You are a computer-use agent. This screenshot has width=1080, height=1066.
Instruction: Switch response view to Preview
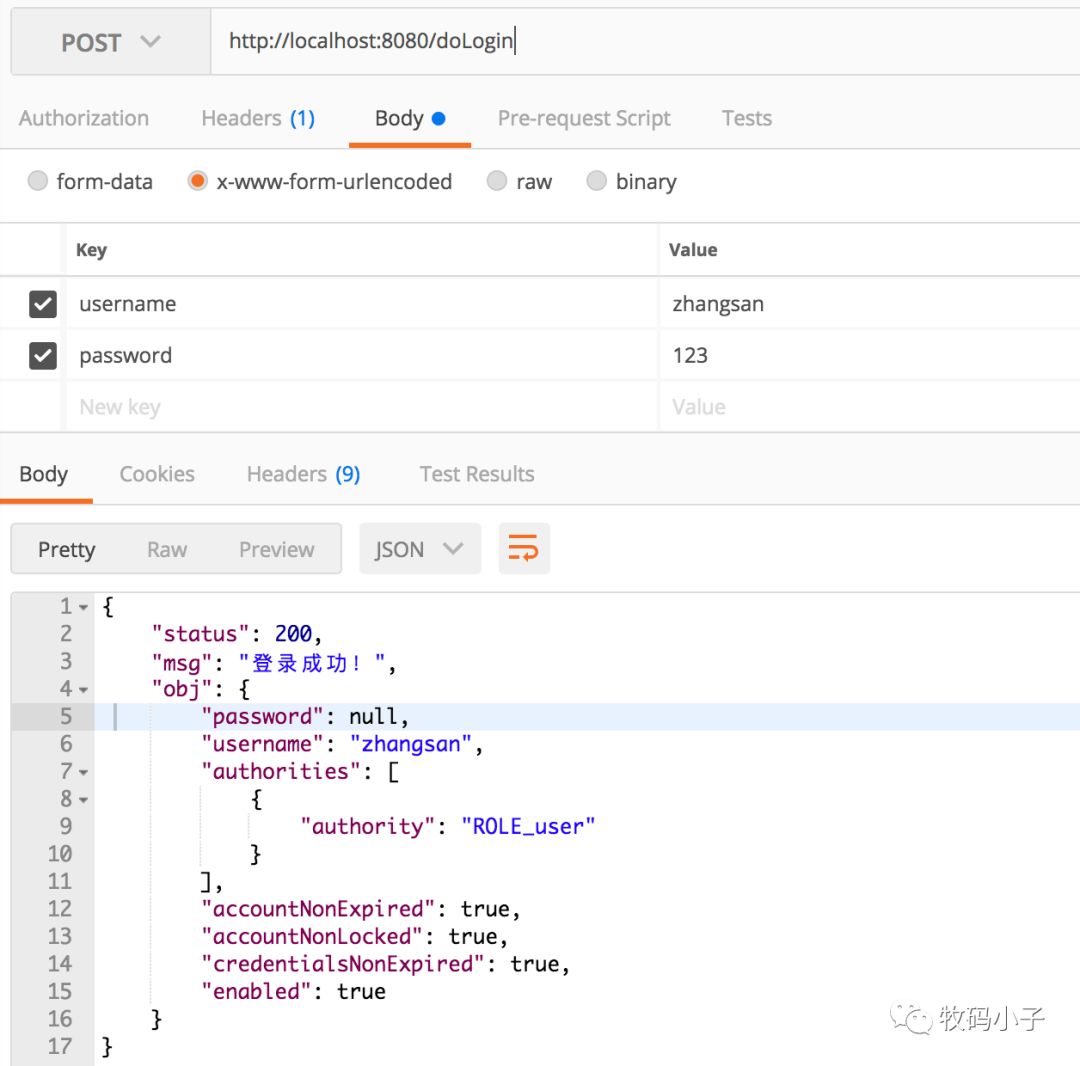[x=276, y=549]
